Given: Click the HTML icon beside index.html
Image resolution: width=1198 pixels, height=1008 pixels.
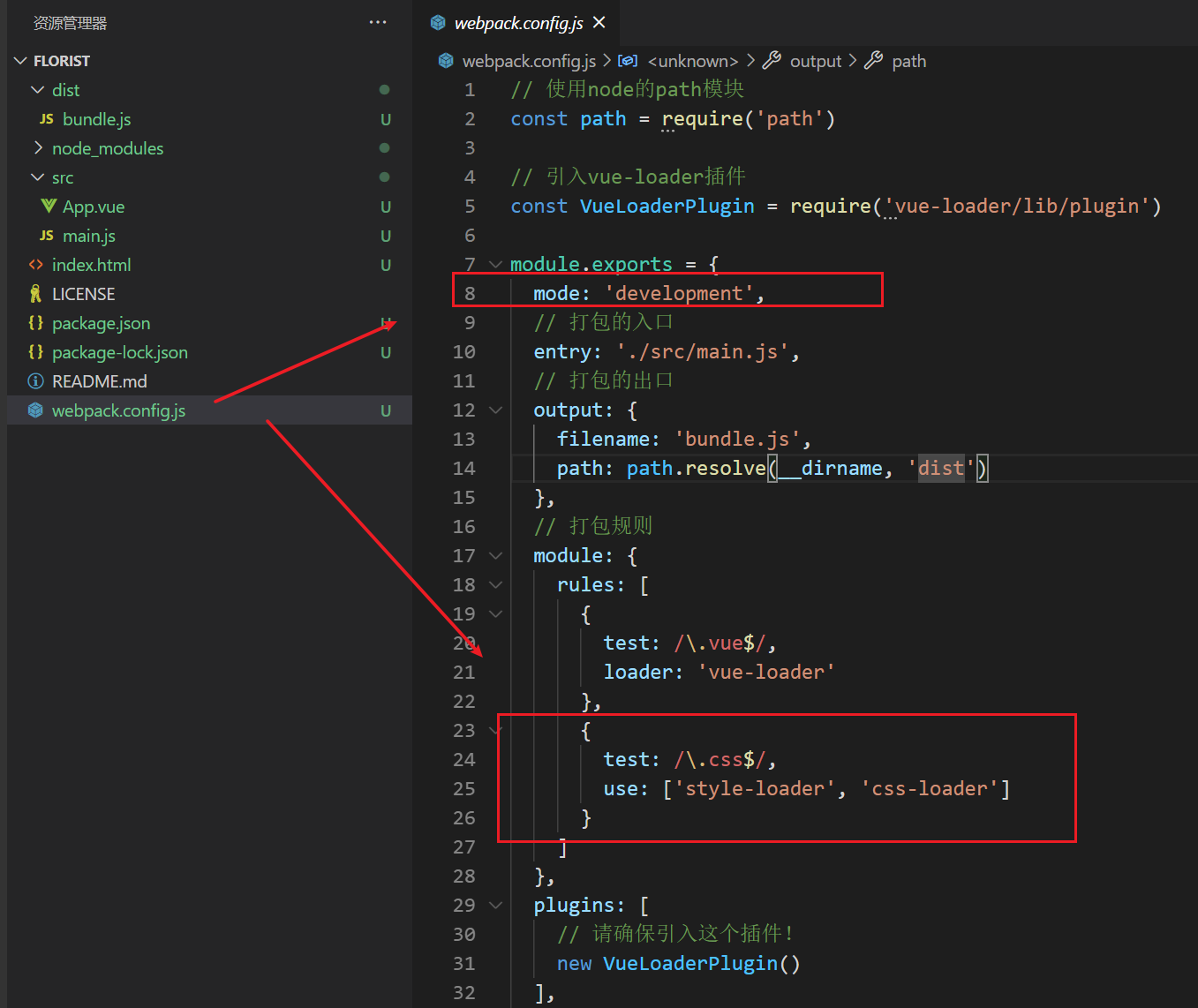Looking at the screenshot, I should pyautogui.click(x=35, y=265).
